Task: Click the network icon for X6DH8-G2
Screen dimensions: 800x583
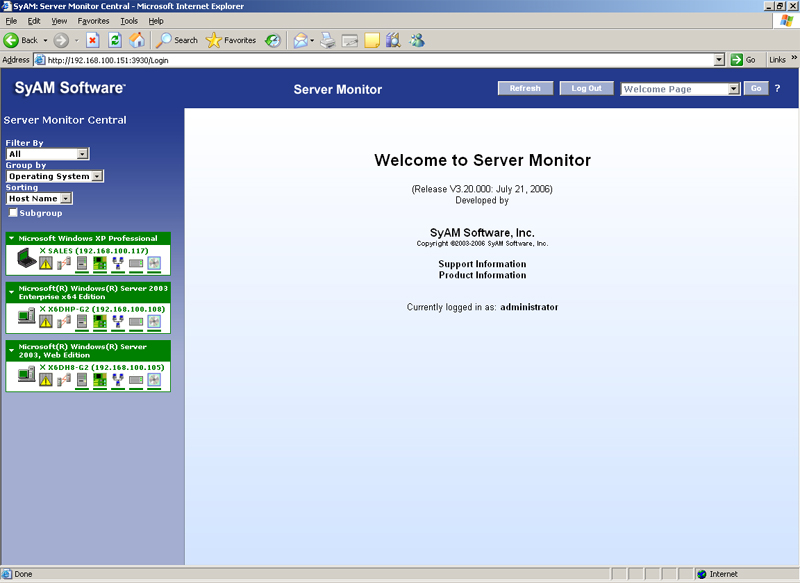Action: [x=117, y=378]
